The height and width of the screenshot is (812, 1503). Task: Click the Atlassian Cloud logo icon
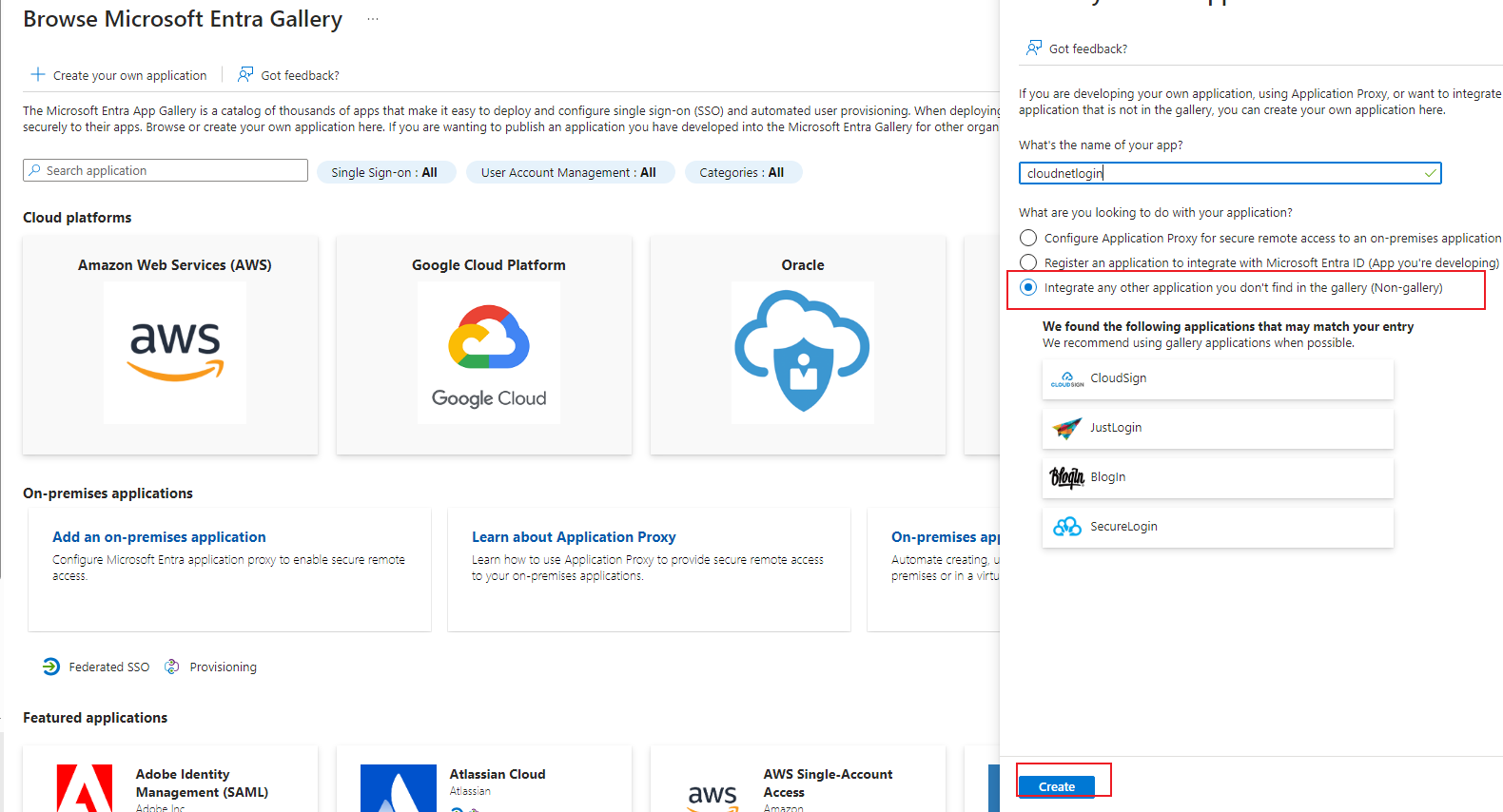coord(399,788)
